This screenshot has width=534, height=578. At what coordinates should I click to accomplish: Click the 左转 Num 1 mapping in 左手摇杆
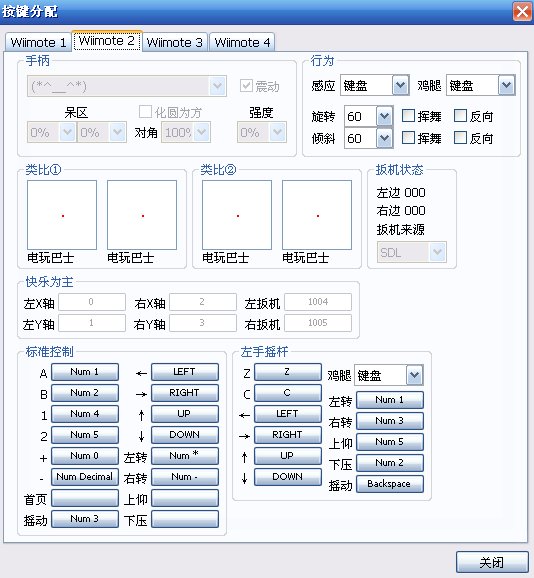click(x=390, y=400)
